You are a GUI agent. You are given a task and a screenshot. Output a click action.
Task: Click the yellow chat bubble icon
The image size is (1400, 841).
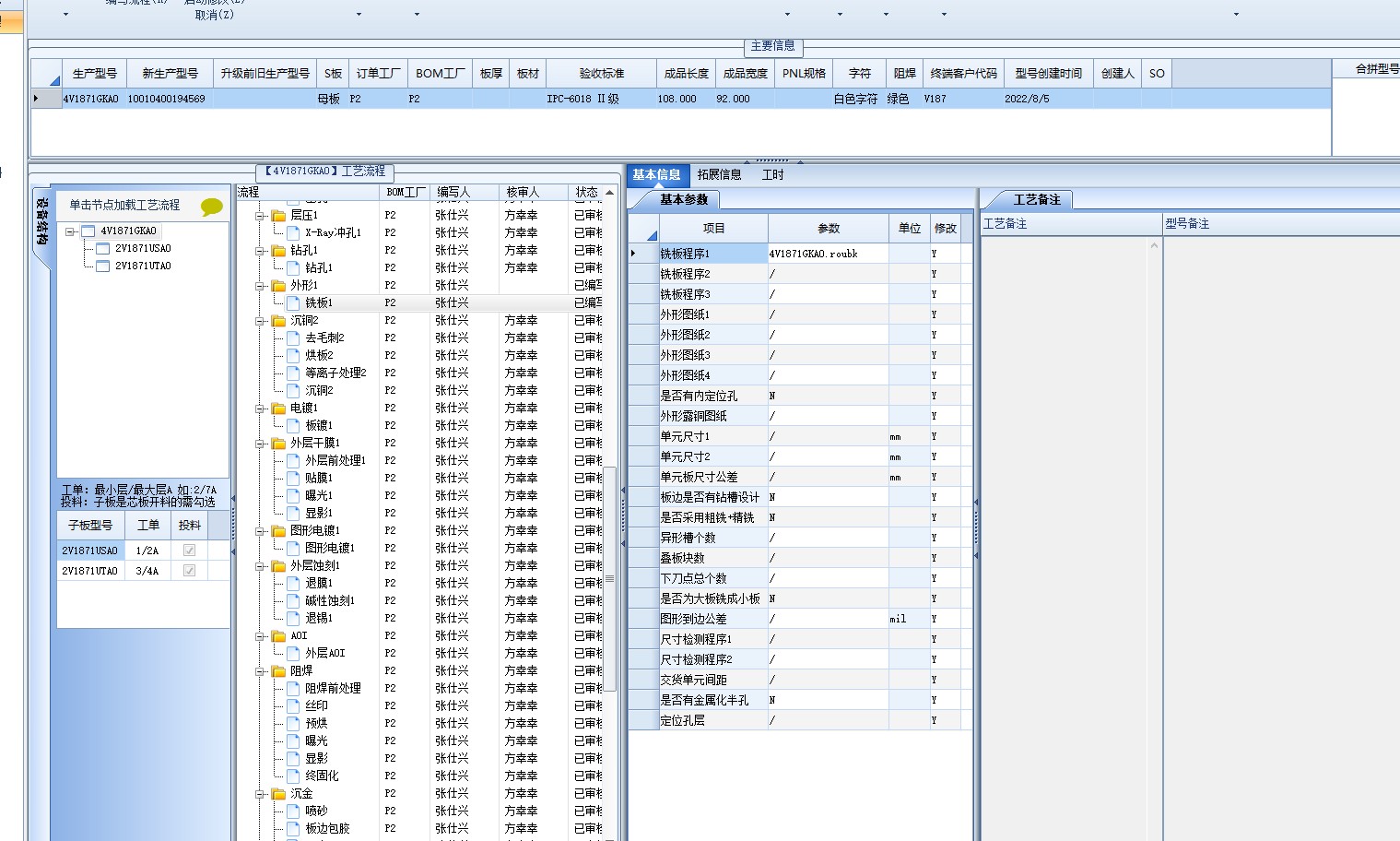click(x=211, y=207)
